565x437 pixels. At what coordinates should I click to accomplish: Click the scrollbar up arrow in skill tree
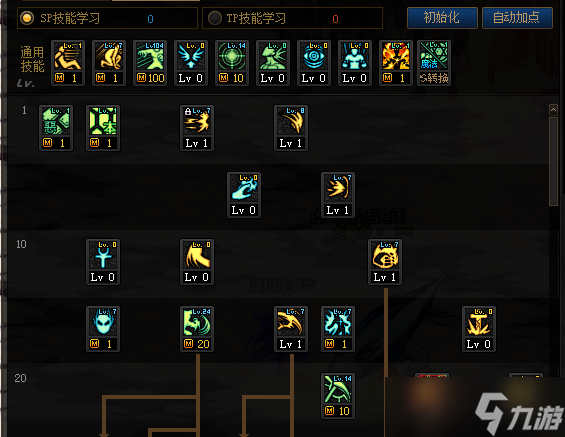[553, 110]
